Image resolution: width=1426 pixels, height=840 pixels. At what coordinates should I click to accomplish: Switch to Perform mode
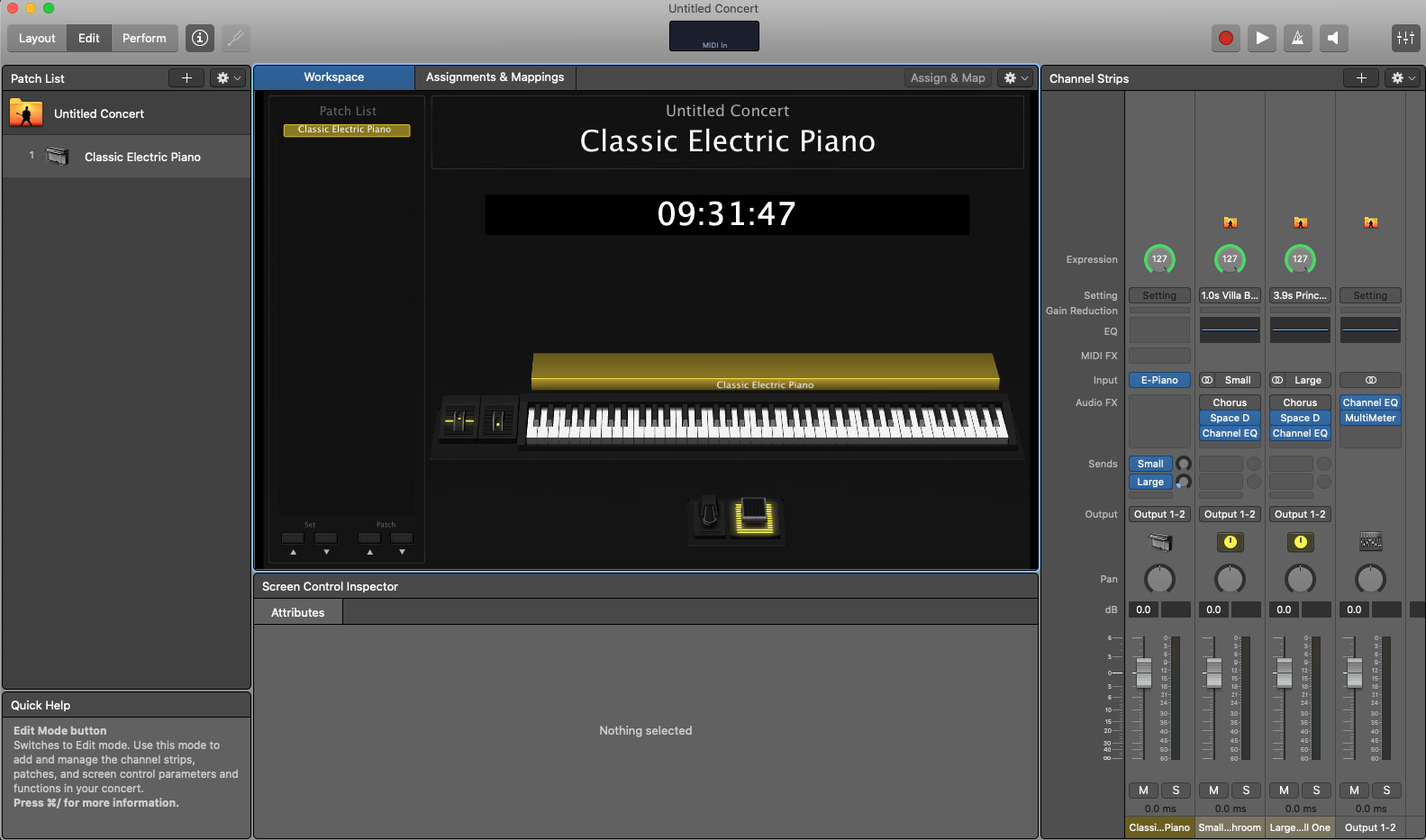(x=144, y=38)
